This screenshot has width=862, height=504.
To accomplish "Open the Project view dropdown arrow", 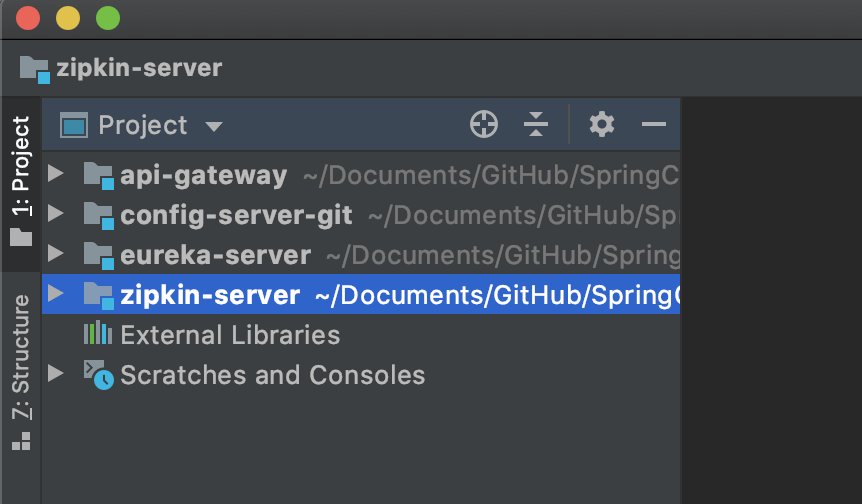I will point(214,127).
